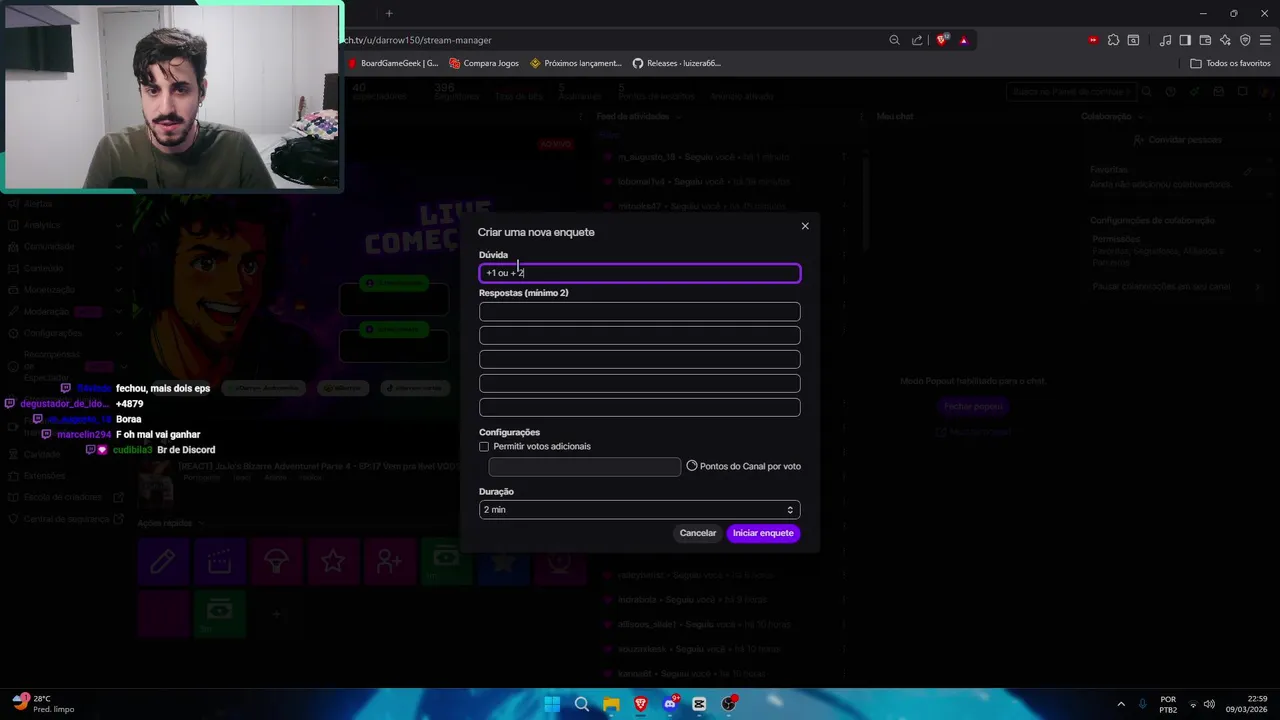This screenshot has height=720, width=1280.
Task: Toggle the browser sidebar panel icon
Action: point(1185,40)
